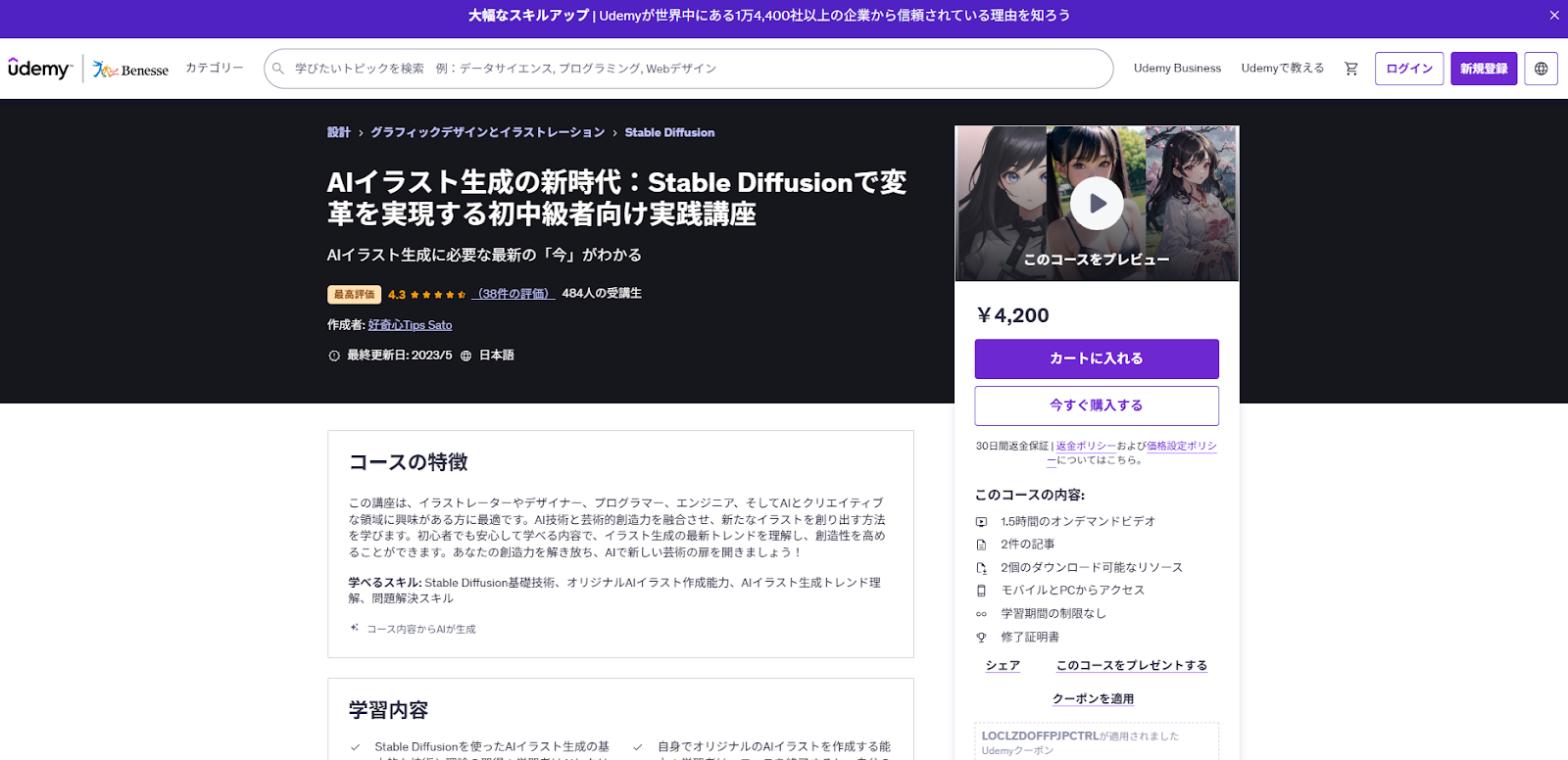Open instructor 好奇心Tips Sato link

410,325
